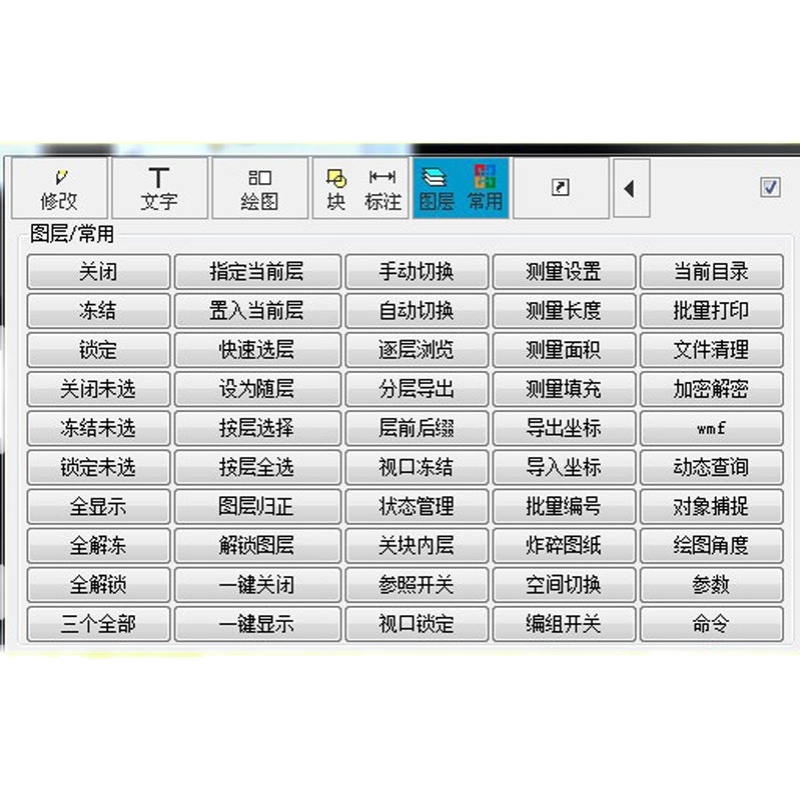Image resolution: width=800 pixels, height=800 pixels.
Task: Switch to the 图层 (Layer) icon tab
Action: tap(436, 188)
